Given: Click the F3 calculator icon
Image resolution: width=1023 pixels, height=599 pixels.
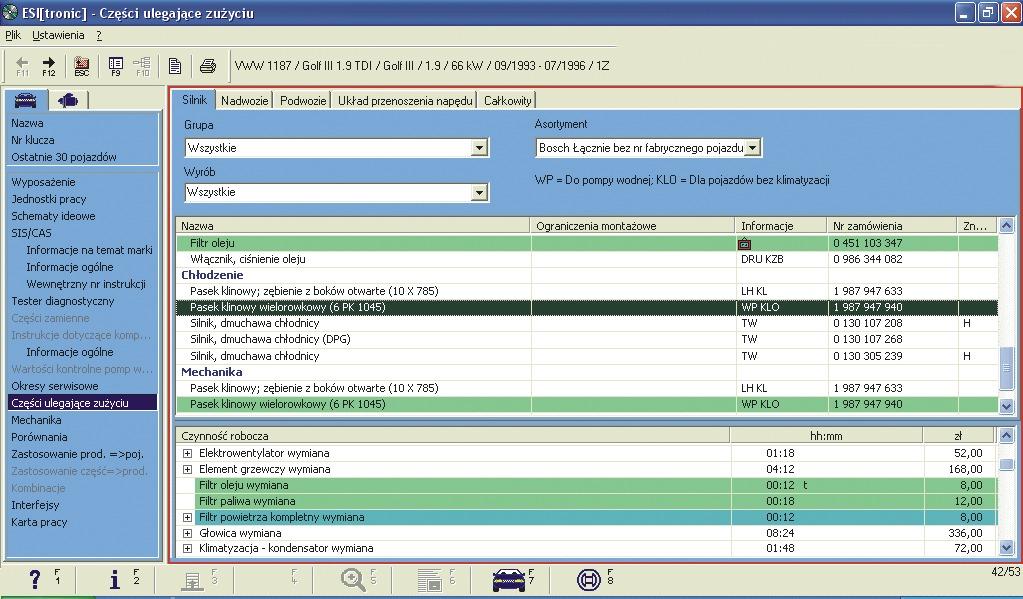Looking at the screenshot, I should click(192, 580).
